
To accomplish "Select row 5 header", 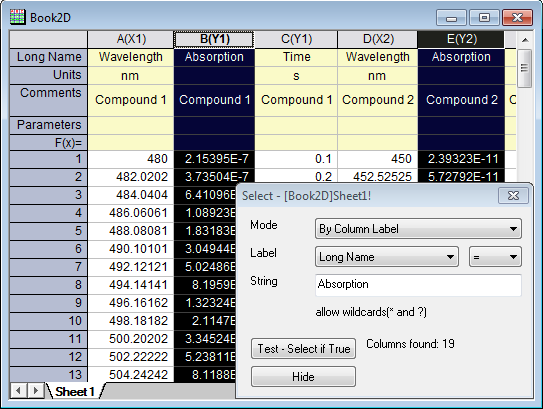I will point(48,231).
